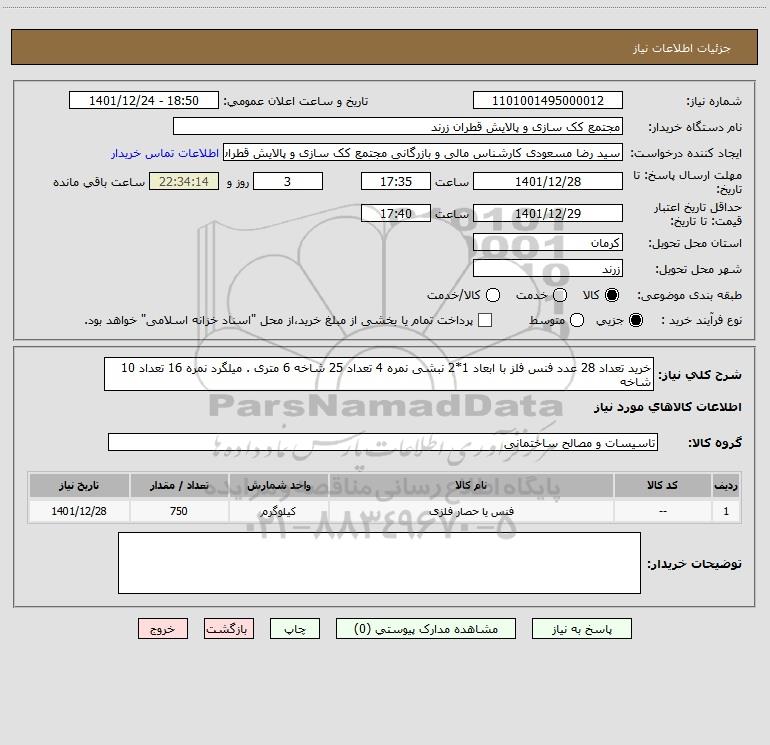Open the اطلاعات تماس خریدار link
770x745 pixels.
click(165, 153)
